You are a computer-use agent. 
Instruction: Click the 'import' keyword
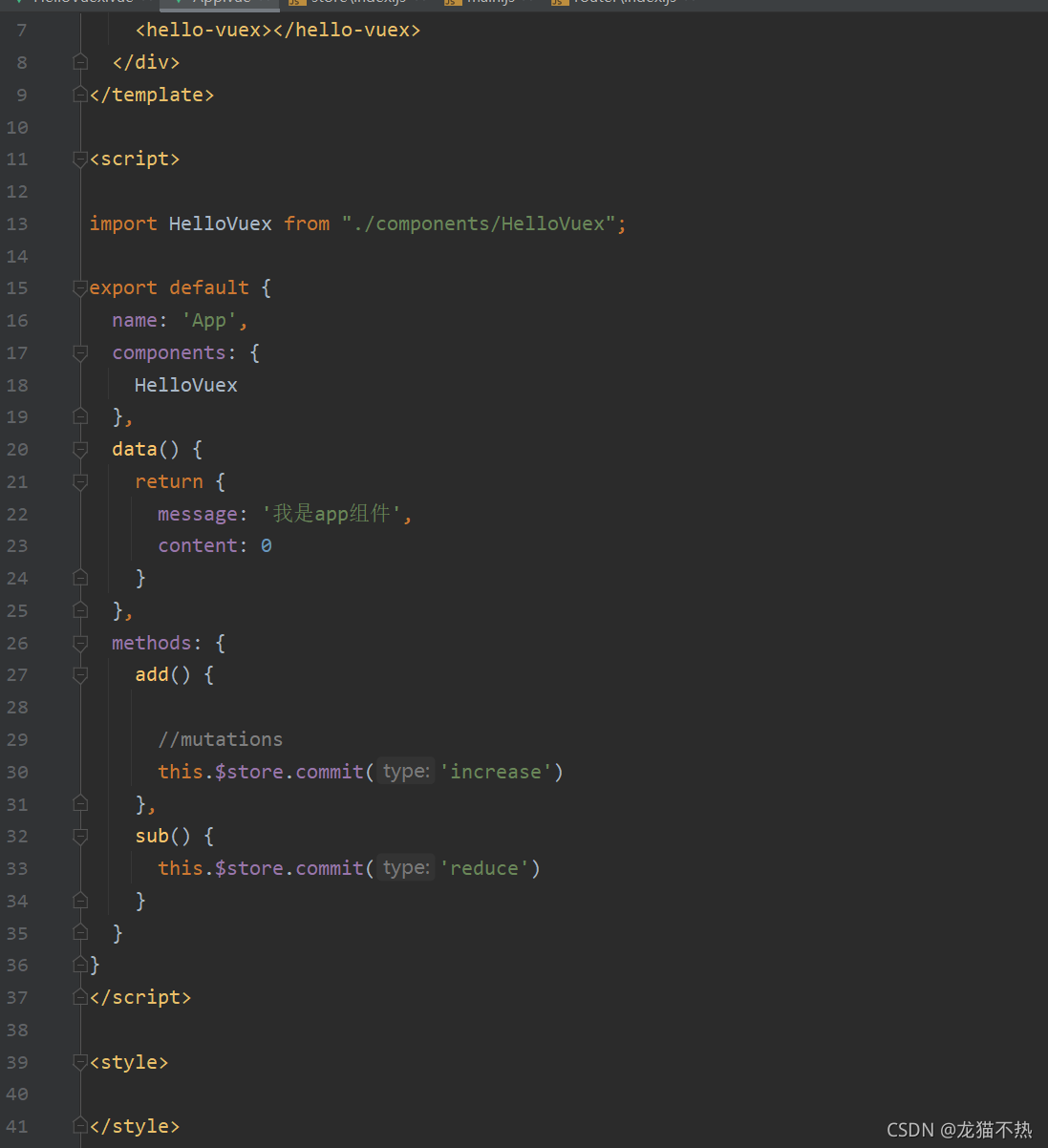[x=123, y=224]
